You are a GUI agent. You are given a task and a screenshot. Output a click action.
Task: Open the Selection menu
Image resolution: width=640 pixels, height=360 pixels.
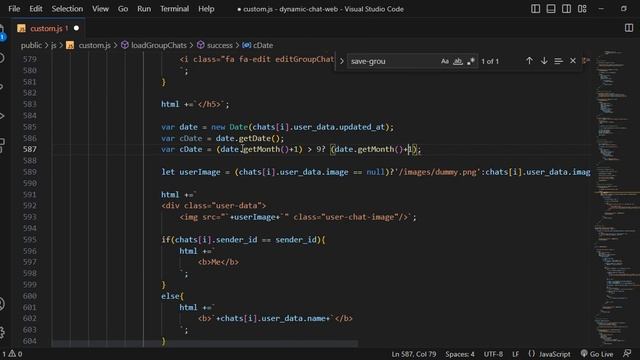click(x=67, y=9)
